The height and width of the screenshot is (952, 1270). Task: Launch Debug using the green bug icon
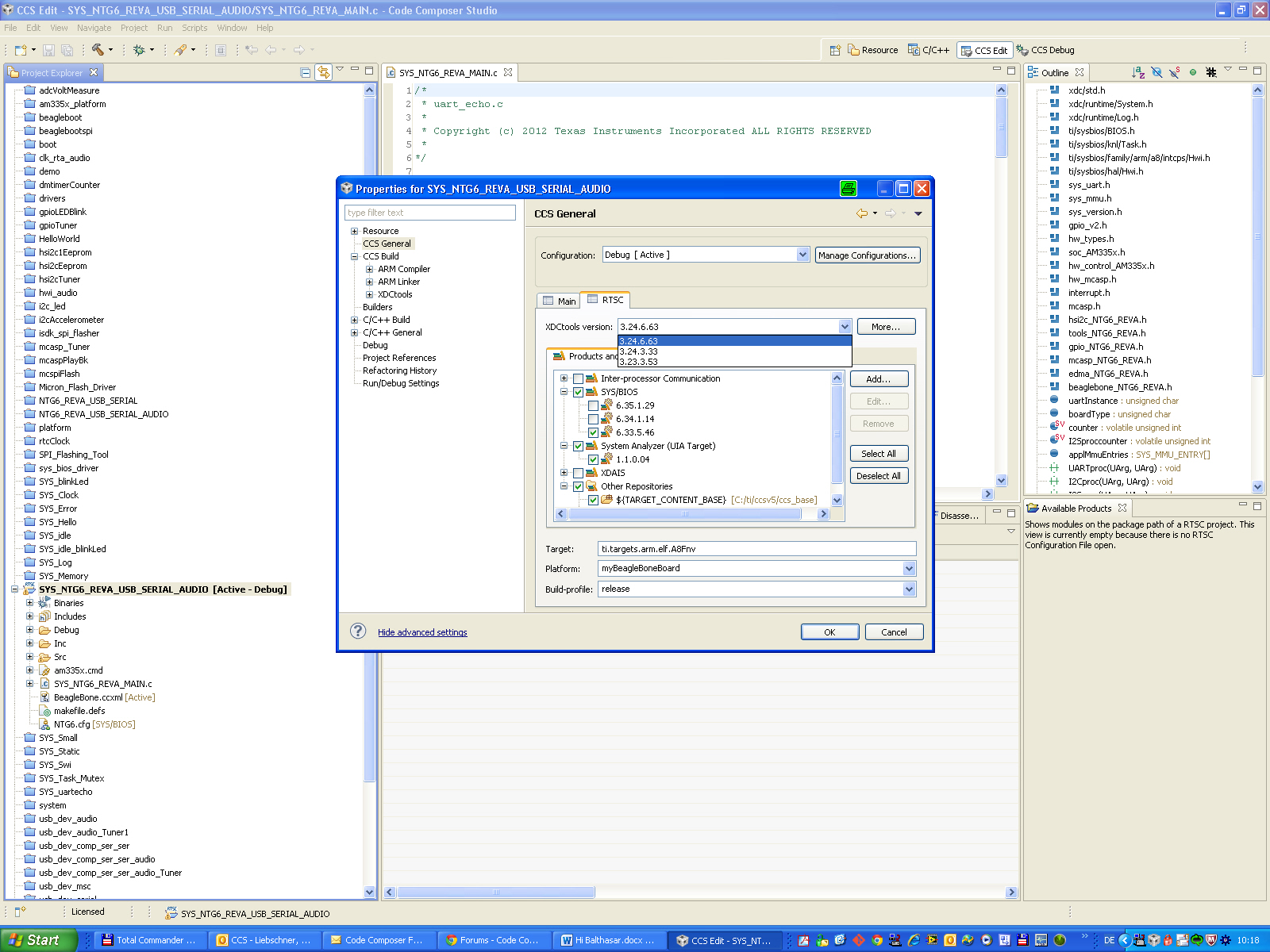click(x=139, y=50)
